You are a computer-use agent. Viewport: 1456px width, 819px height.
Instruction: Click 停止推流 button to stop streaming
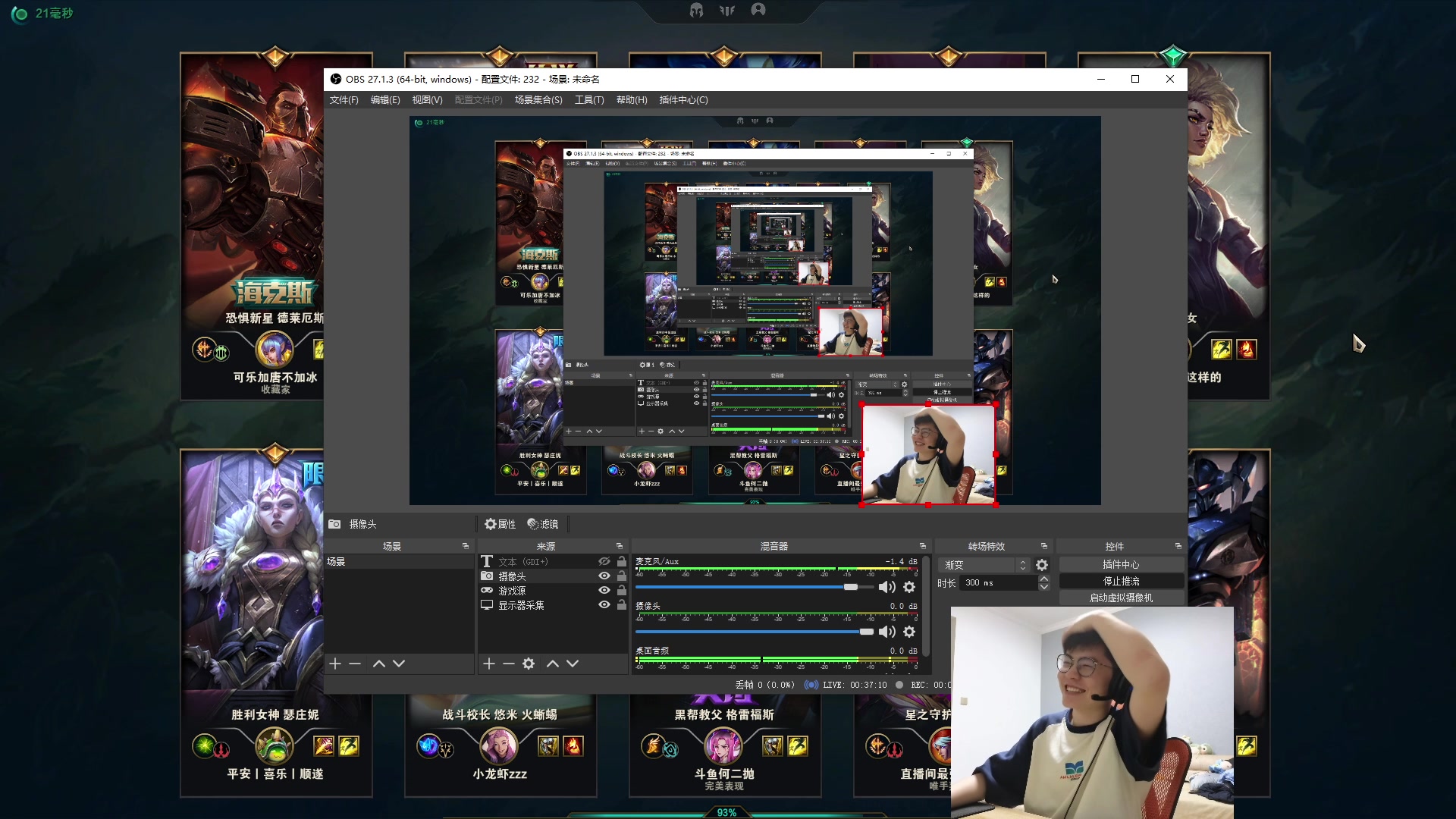(x=1122, y=582)
